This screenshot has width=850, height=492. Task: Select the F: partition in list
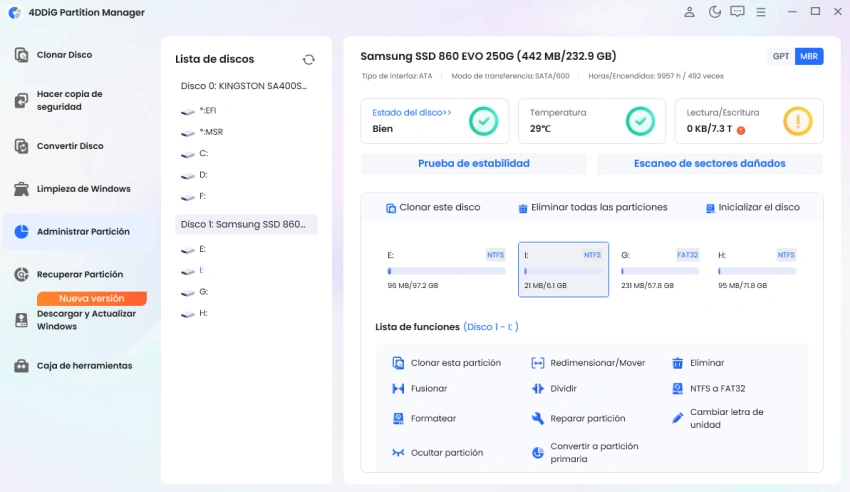click(246, 196)
